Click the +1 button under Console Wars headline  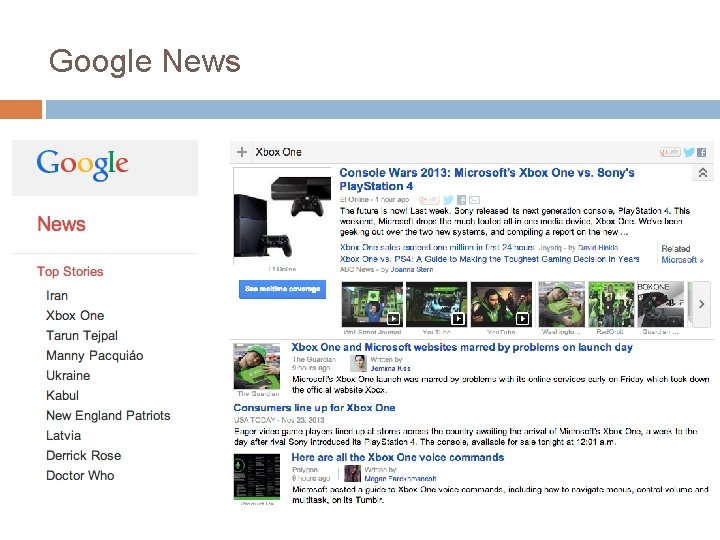tap(429, 199)
